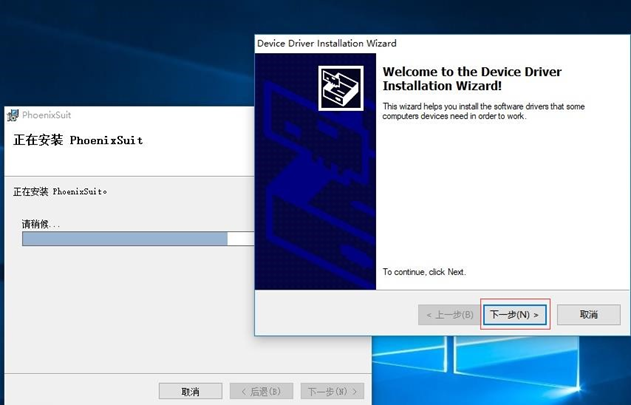Click the disabled 后退(B) button in PhoenixSuit

point(261,391)
